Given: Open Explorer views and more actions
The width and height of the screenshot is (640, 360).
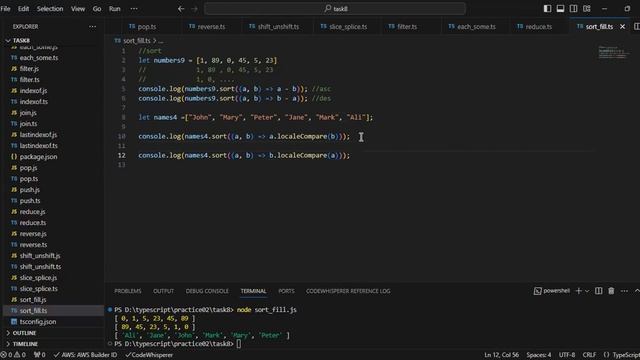Looking at the screenshot, I should point(93,27).
